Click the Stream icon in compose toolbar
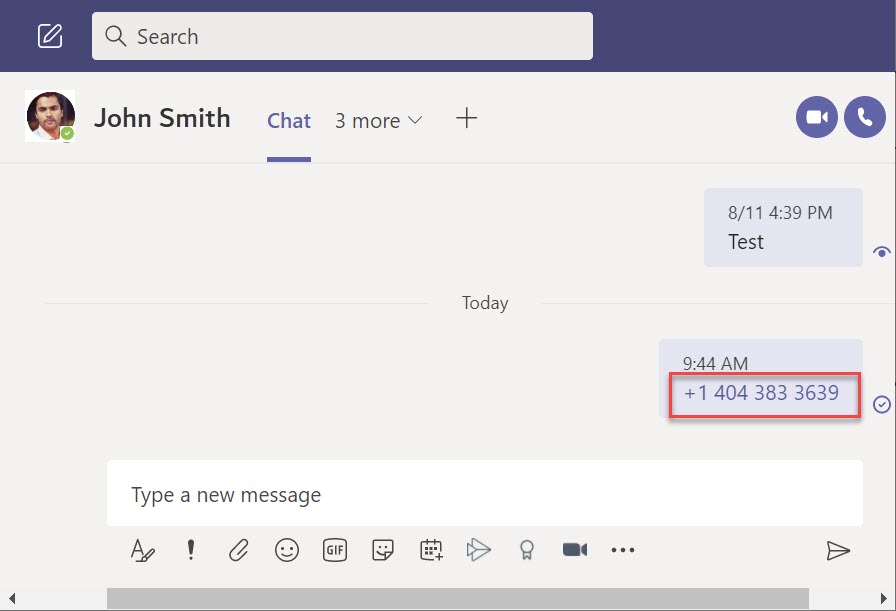This screenshot has width=896, height=611. pos(479,550)
